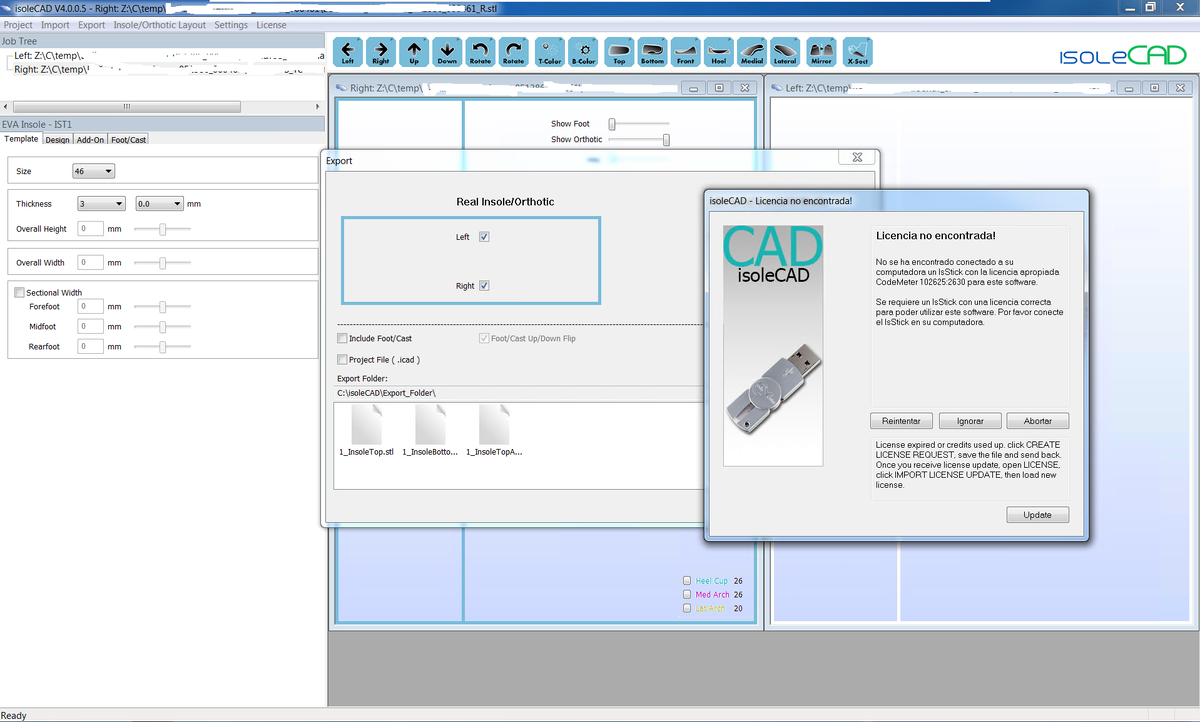
Task: Open the Export menu
Action: coord(91,25)
